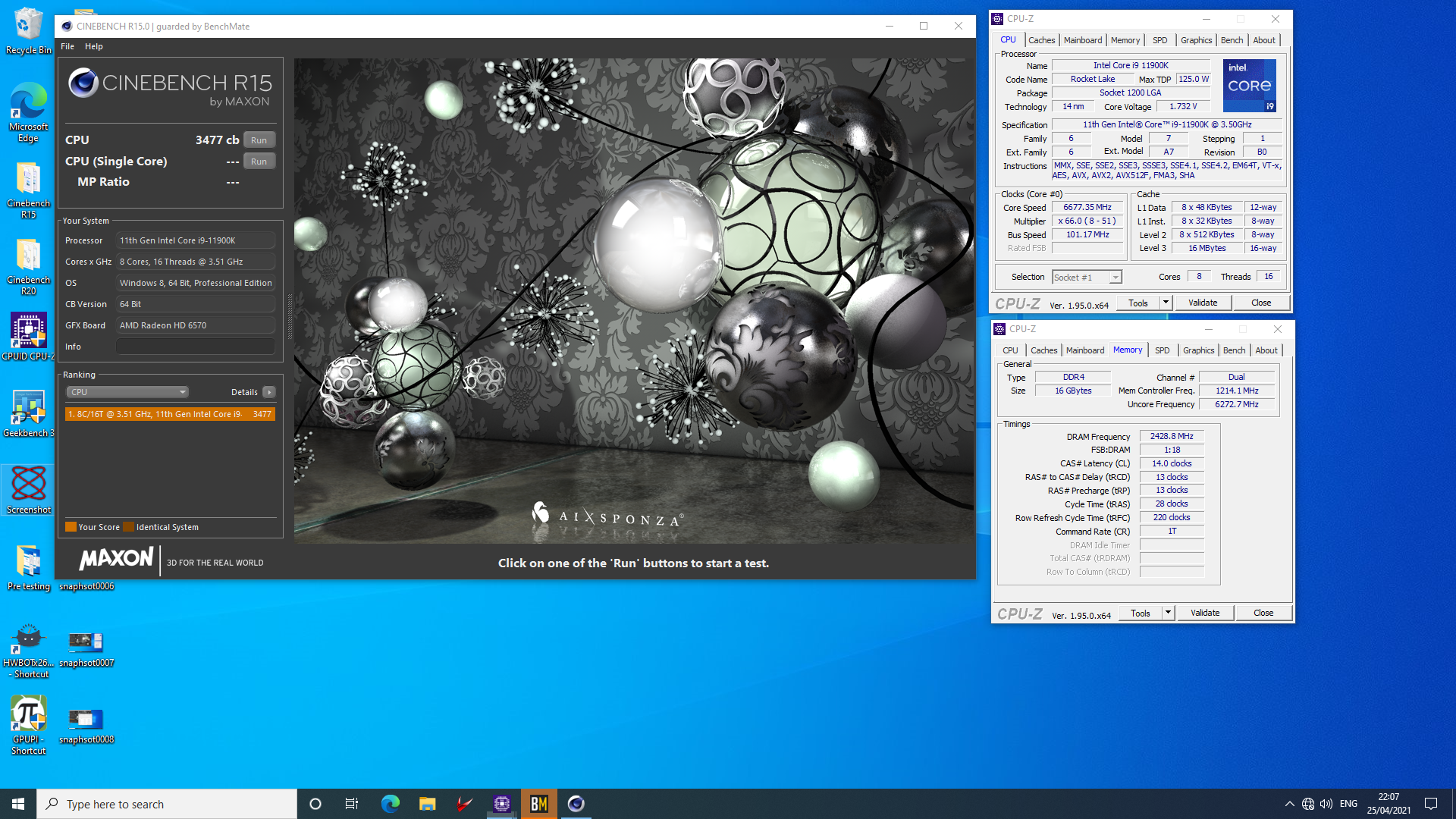The image size is (1456, 819).
Task: Select the Screenshot desktop icon
Action: click(28, 491)
